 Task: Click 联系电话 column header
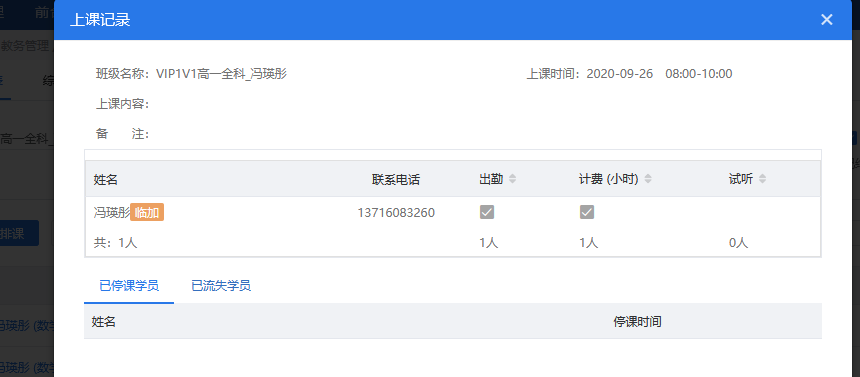click(x=395, y=179)
